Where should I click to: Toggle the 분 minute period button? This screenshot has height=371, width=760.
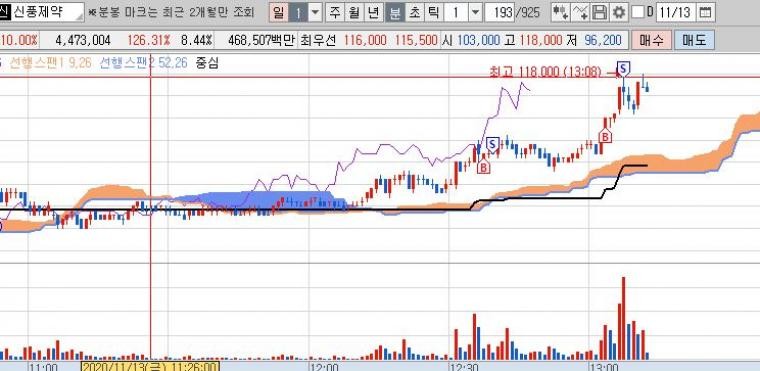click(396, 12)
